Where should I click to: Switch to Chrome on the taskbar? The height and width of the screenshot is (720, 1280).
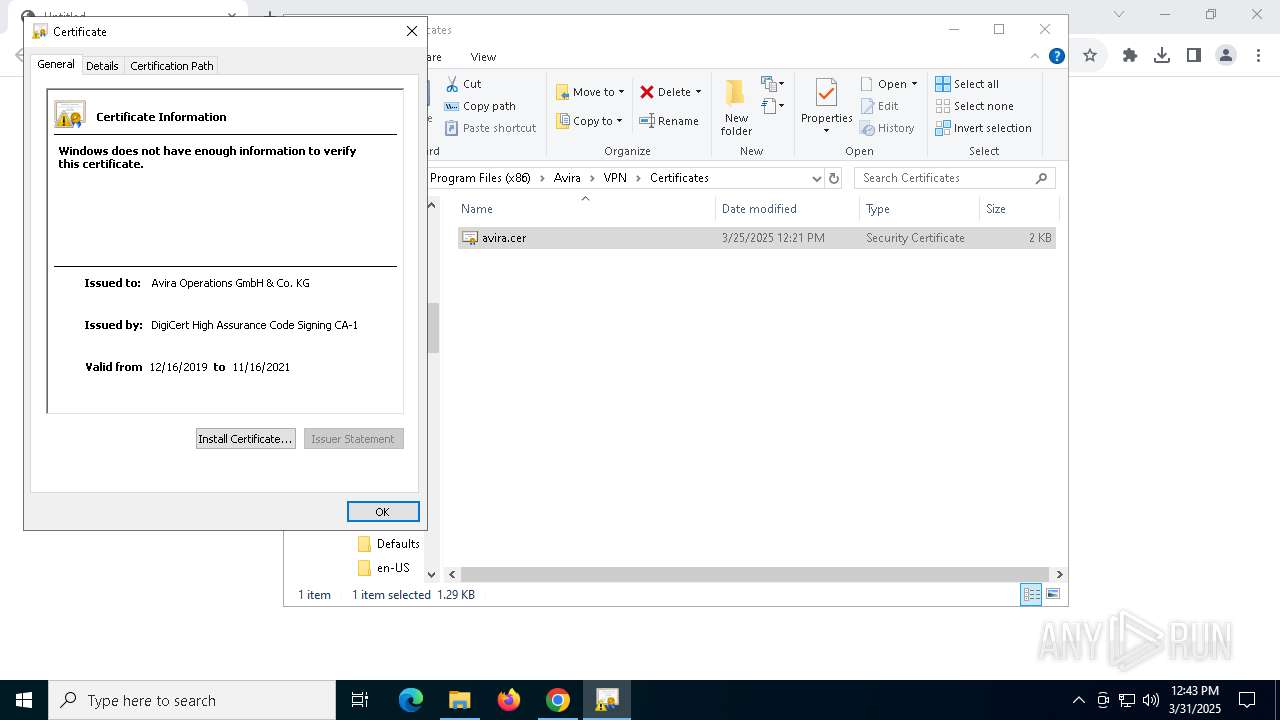click(x=558, y=700)
